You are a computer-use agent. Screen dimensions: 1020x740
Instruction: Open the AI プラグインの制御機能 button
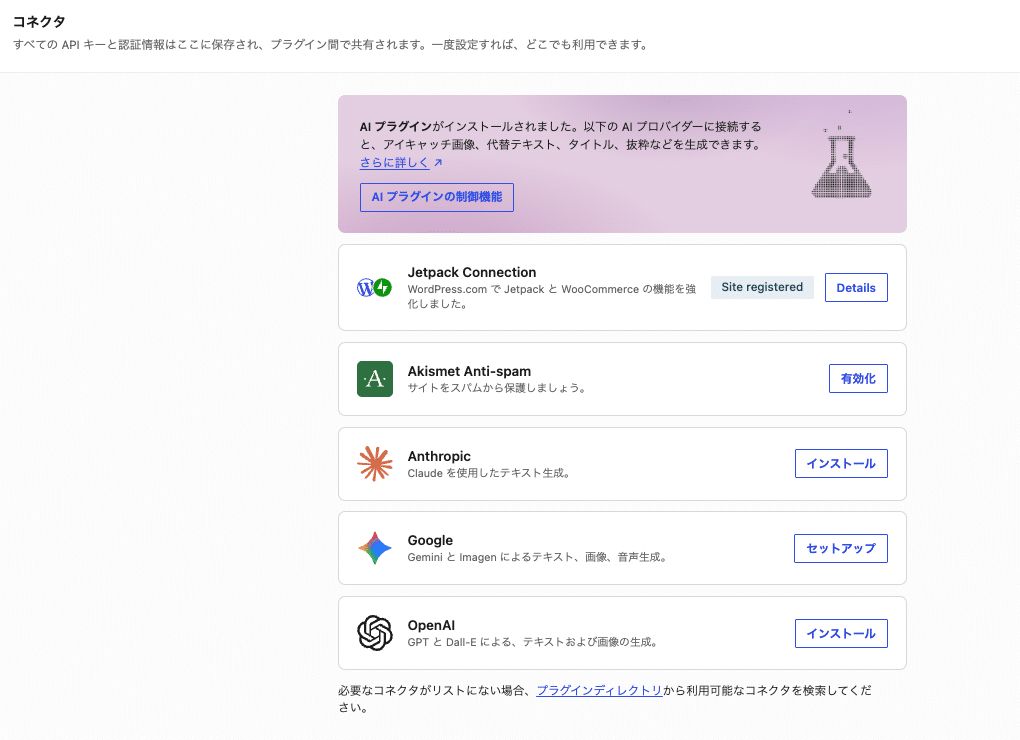pyautogui.click(x=436, y=197)
